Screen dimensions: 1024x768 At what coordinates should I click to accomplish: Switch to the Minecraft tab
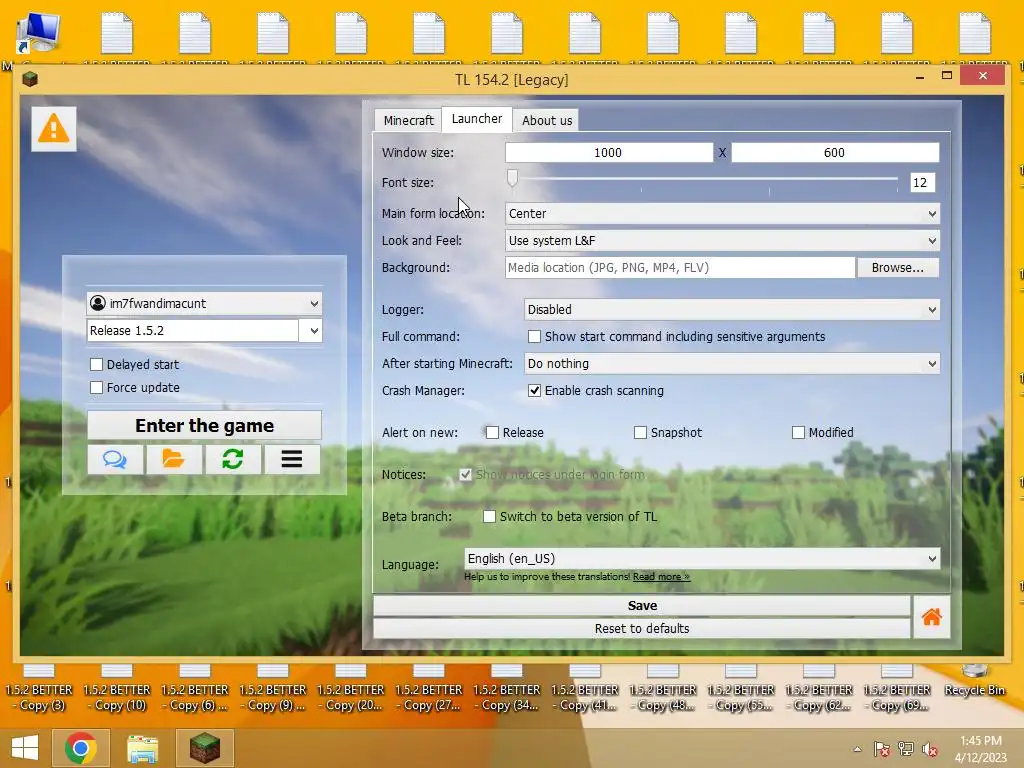click(x=409, y=120)
